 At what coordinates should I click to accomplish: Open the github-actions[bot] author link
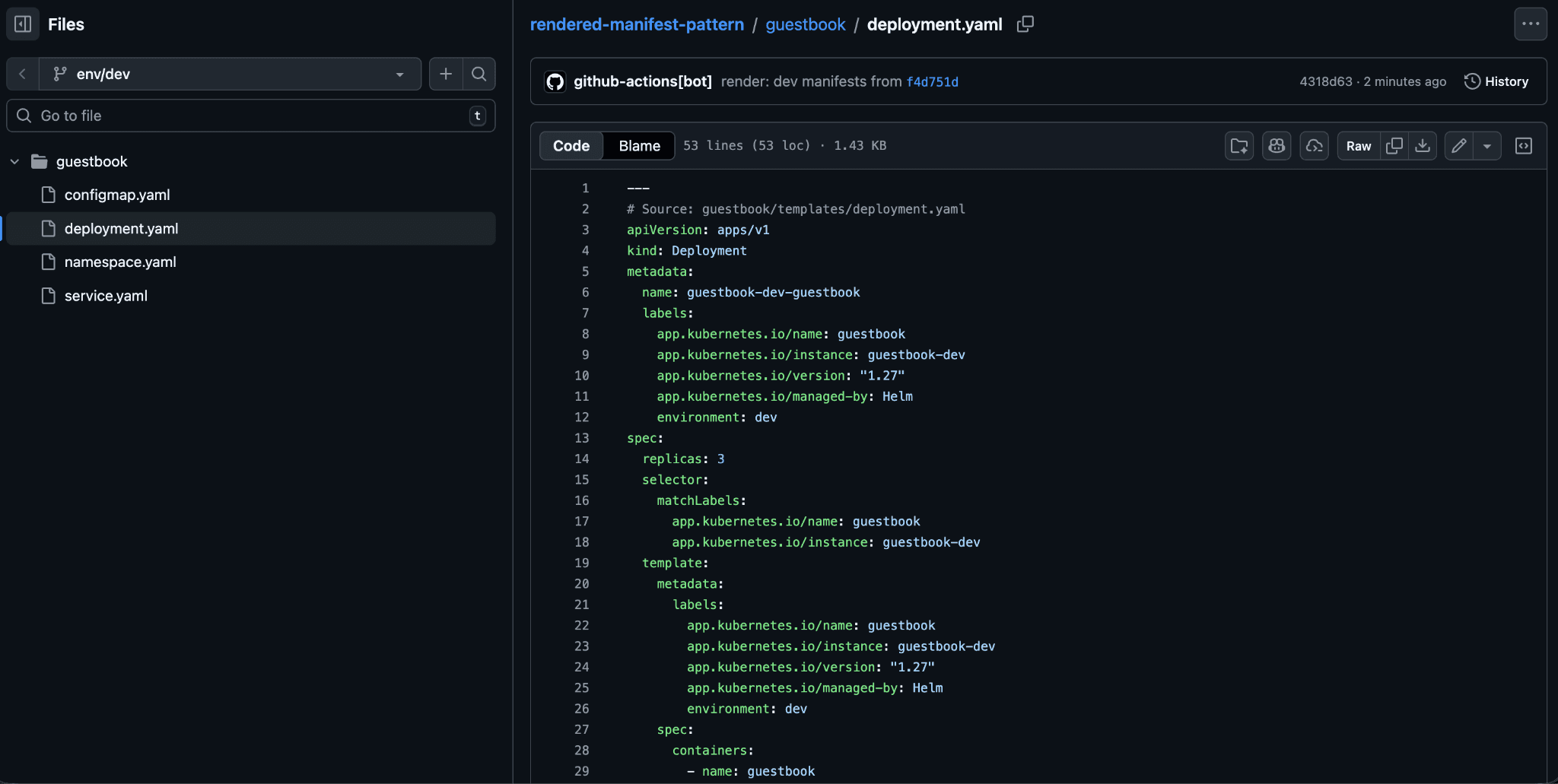click(643, 81)
